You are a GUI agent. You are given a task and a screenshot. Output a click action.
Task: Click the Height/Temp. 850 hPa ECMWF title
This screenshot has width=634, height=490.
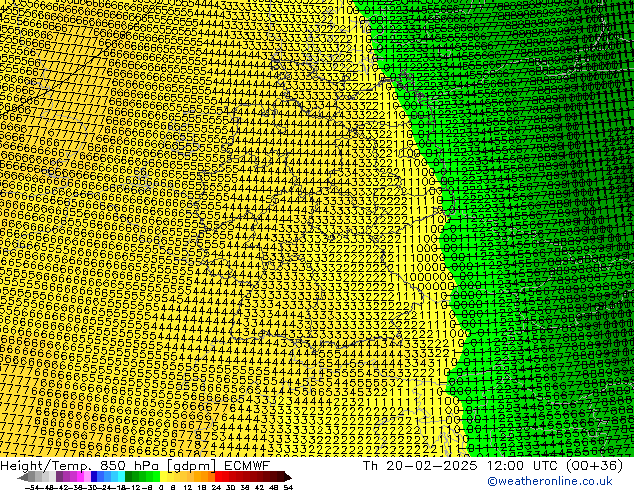coord(135,465)
